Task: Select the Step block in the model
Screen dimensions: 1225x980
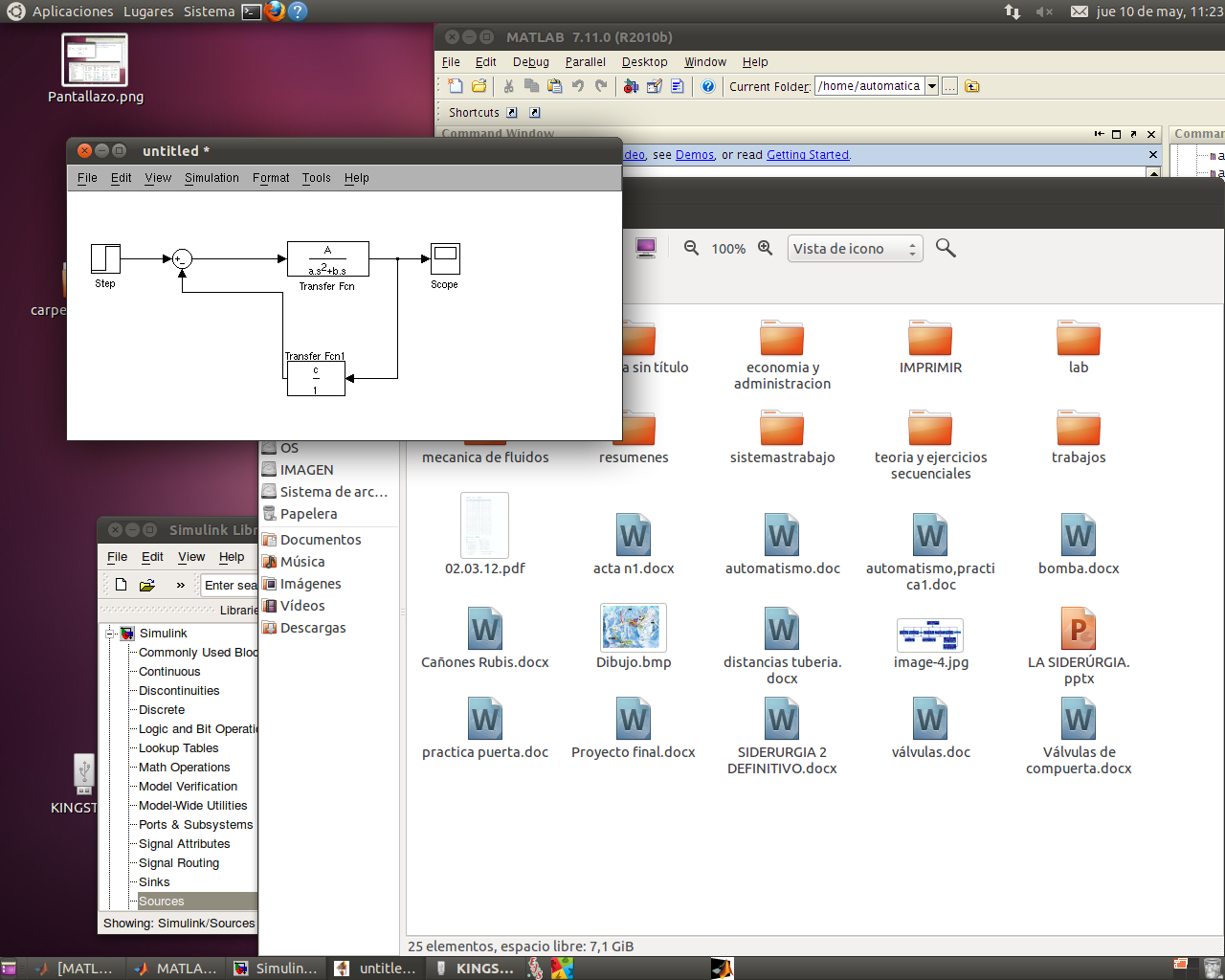Action: coord(105,257)
